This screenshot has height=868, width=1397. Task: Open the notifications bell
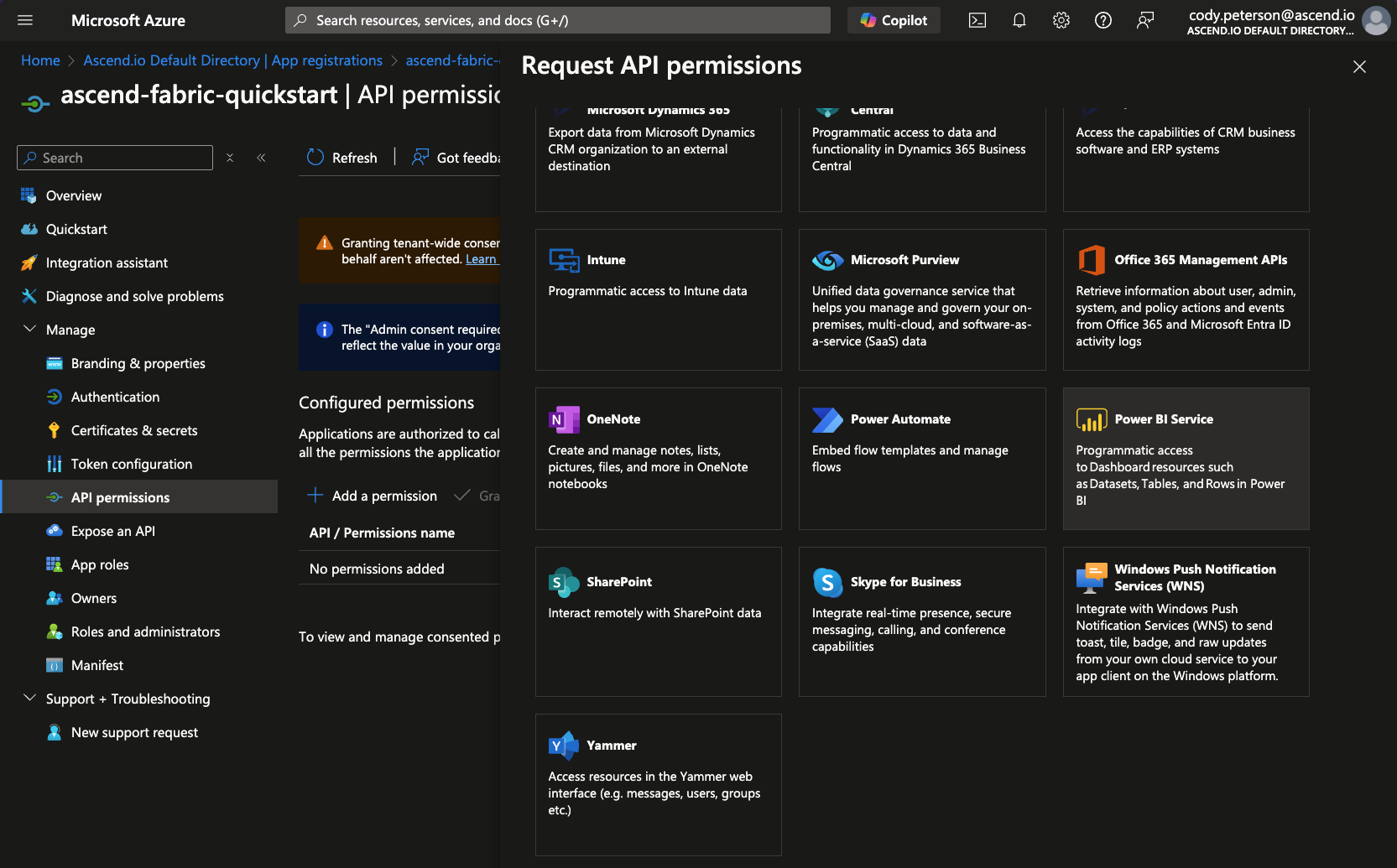click(x=1019, y=20)
